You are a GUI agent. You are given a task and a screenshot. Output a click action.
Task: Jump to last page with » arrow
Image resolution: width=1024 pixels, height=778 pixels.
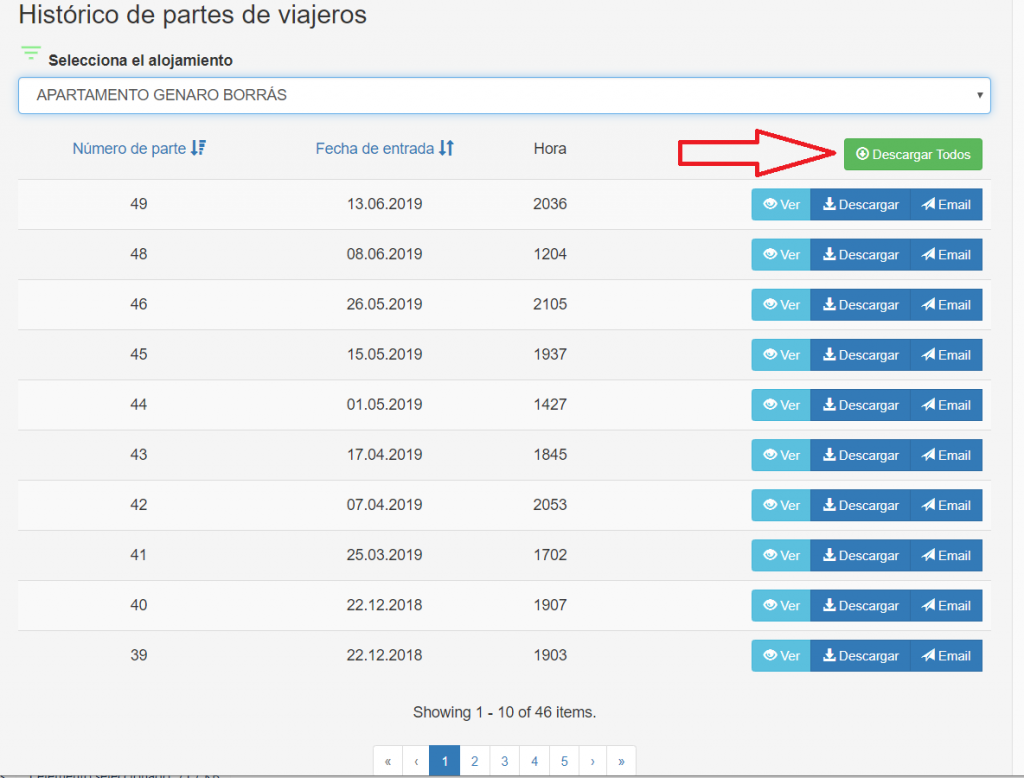pos(621,761)
